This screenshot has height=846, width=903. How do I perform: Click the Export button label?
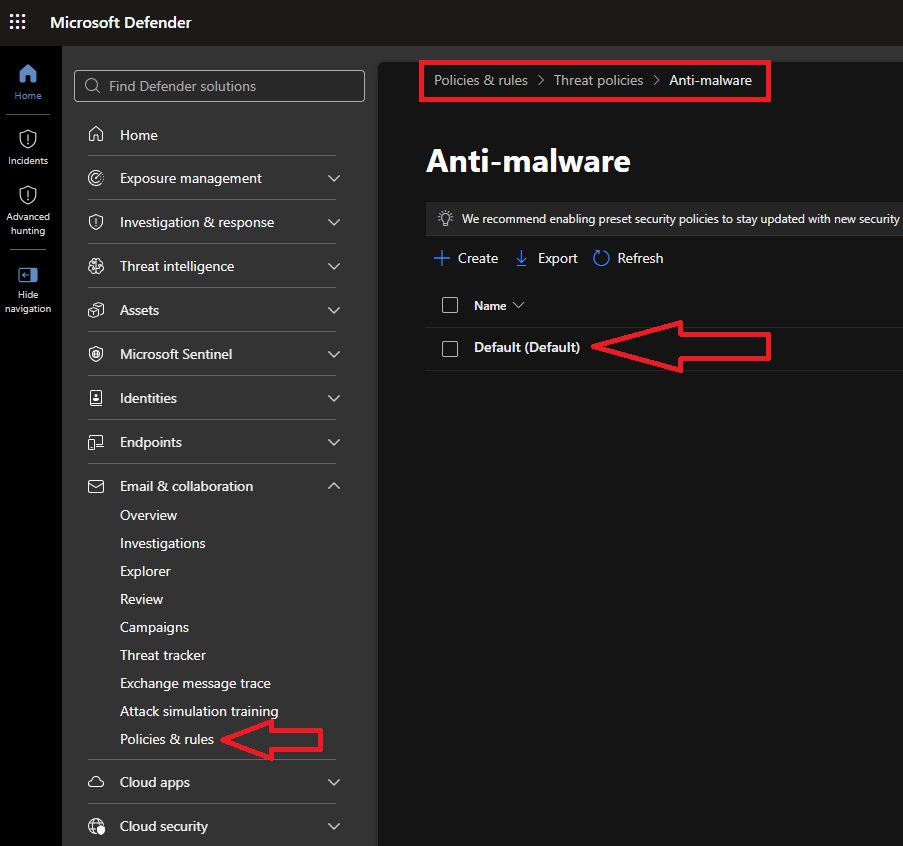[557, 258]
